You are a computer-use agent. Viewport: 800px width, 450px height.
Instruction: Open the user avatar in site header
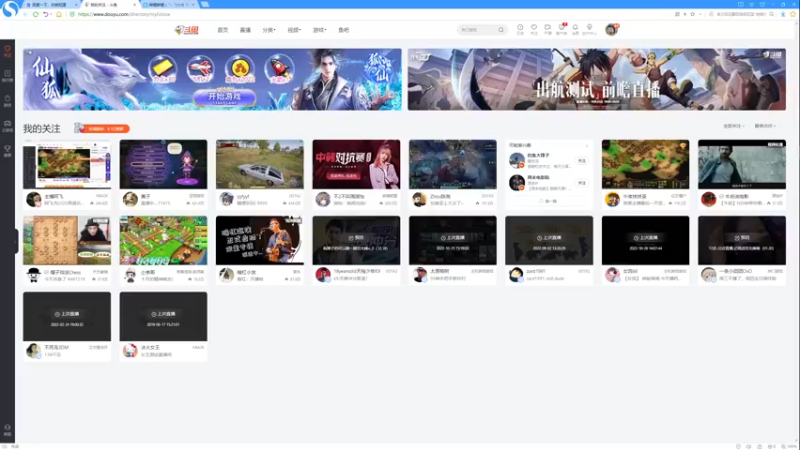click(x=611, y=30)
